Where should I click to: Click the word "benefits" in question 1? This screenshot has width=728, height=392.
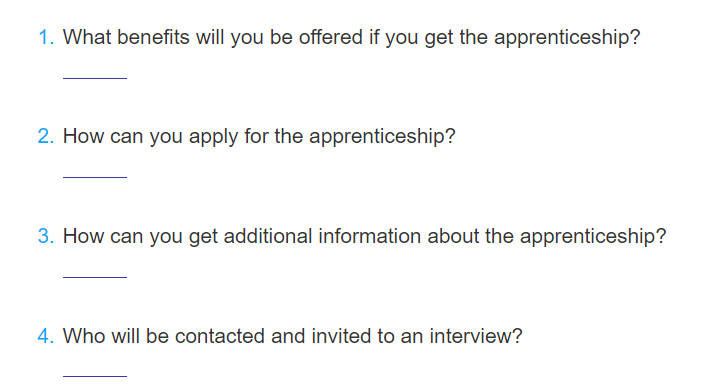pyautogui.click(x=153, y=37)
